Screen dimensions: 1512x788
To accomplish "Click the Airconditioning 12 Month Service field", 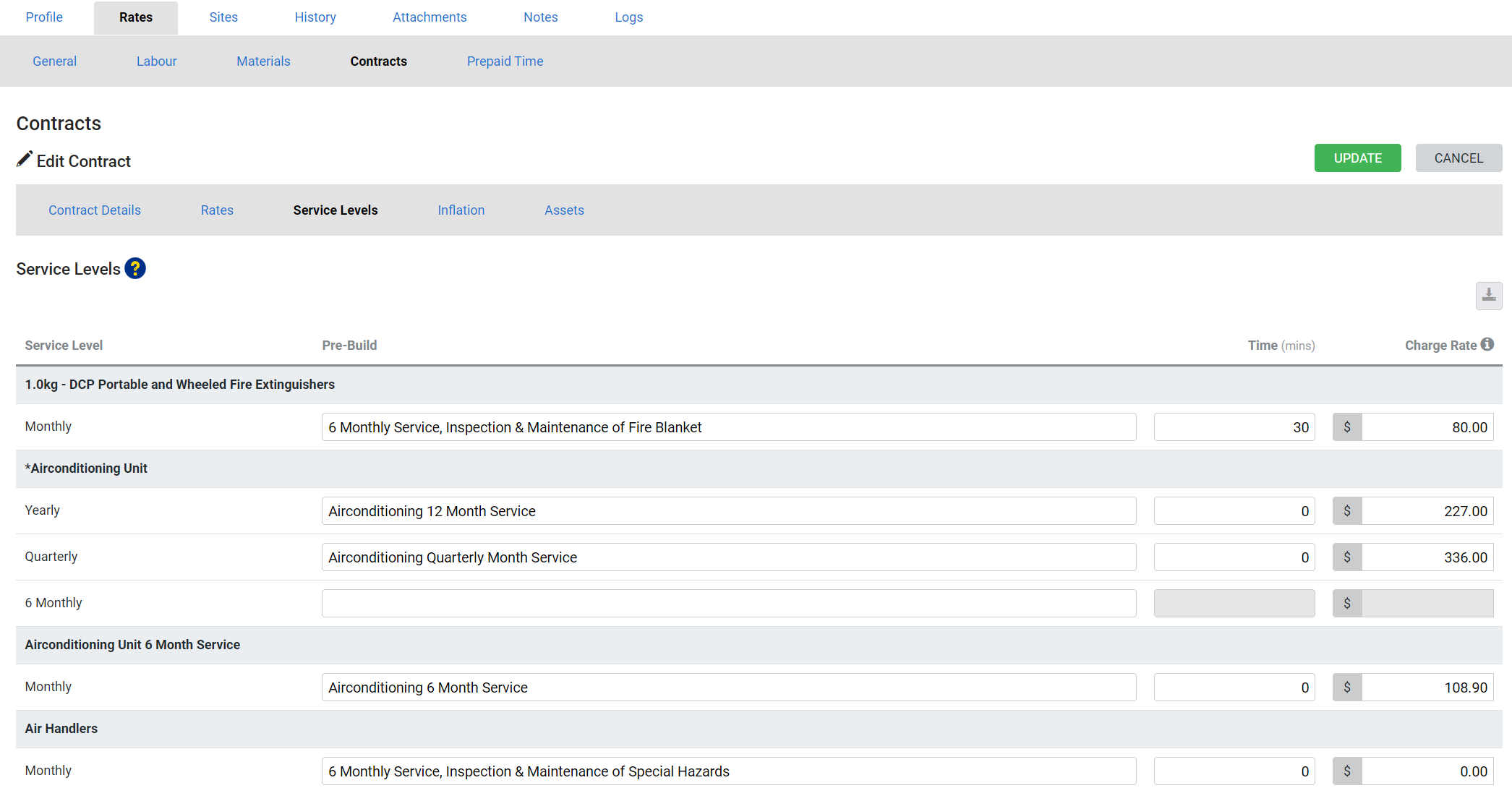I will pos(728,511).
